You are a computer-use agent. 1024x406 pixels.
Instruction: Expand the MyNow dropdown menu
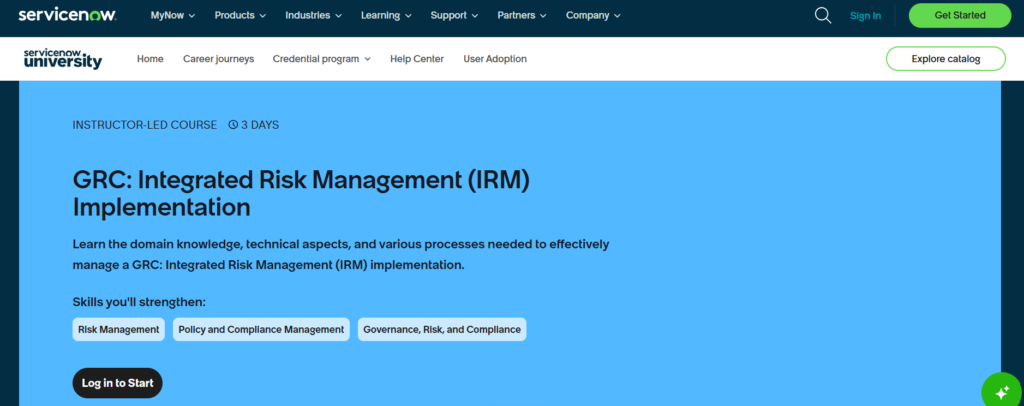(173, 16)
